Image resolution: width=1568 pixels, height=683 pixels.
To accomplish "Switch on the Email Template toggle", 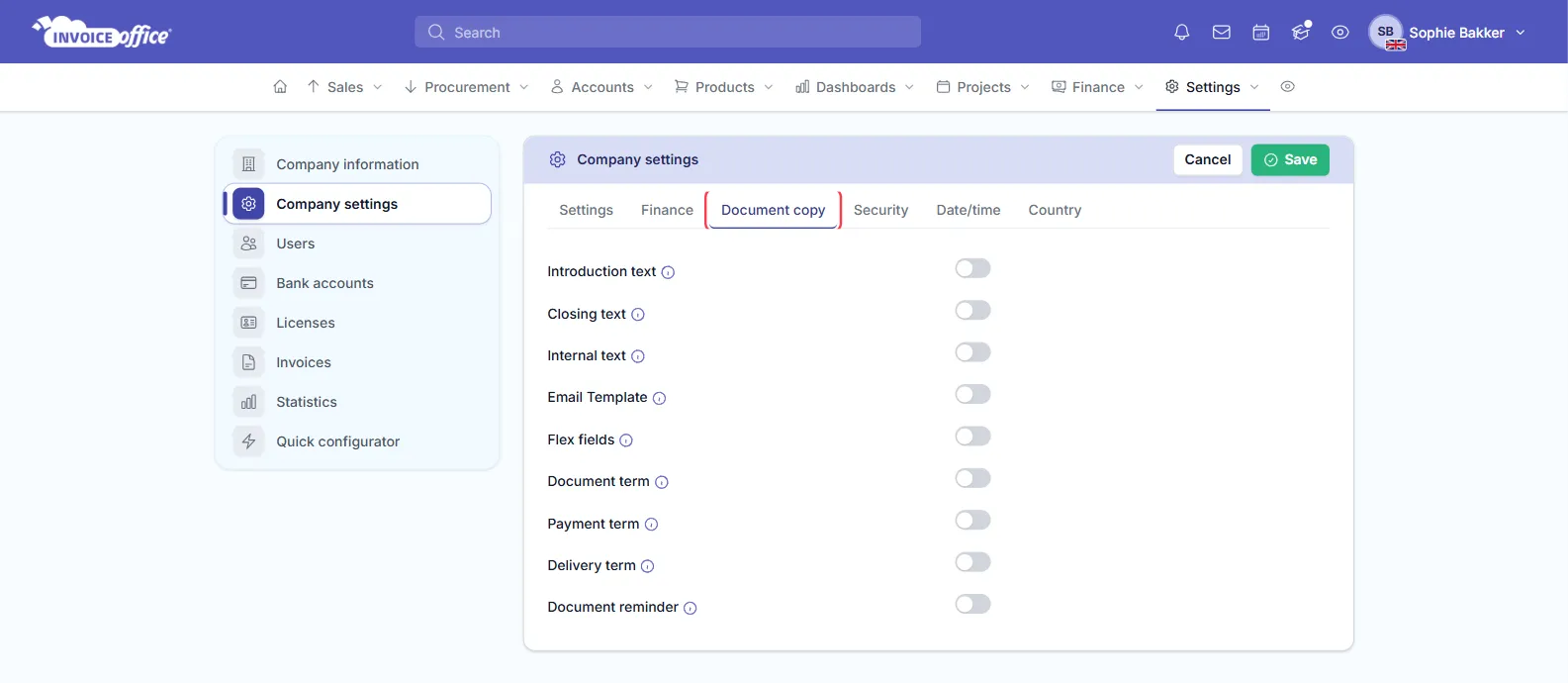I will coord(972,394).
